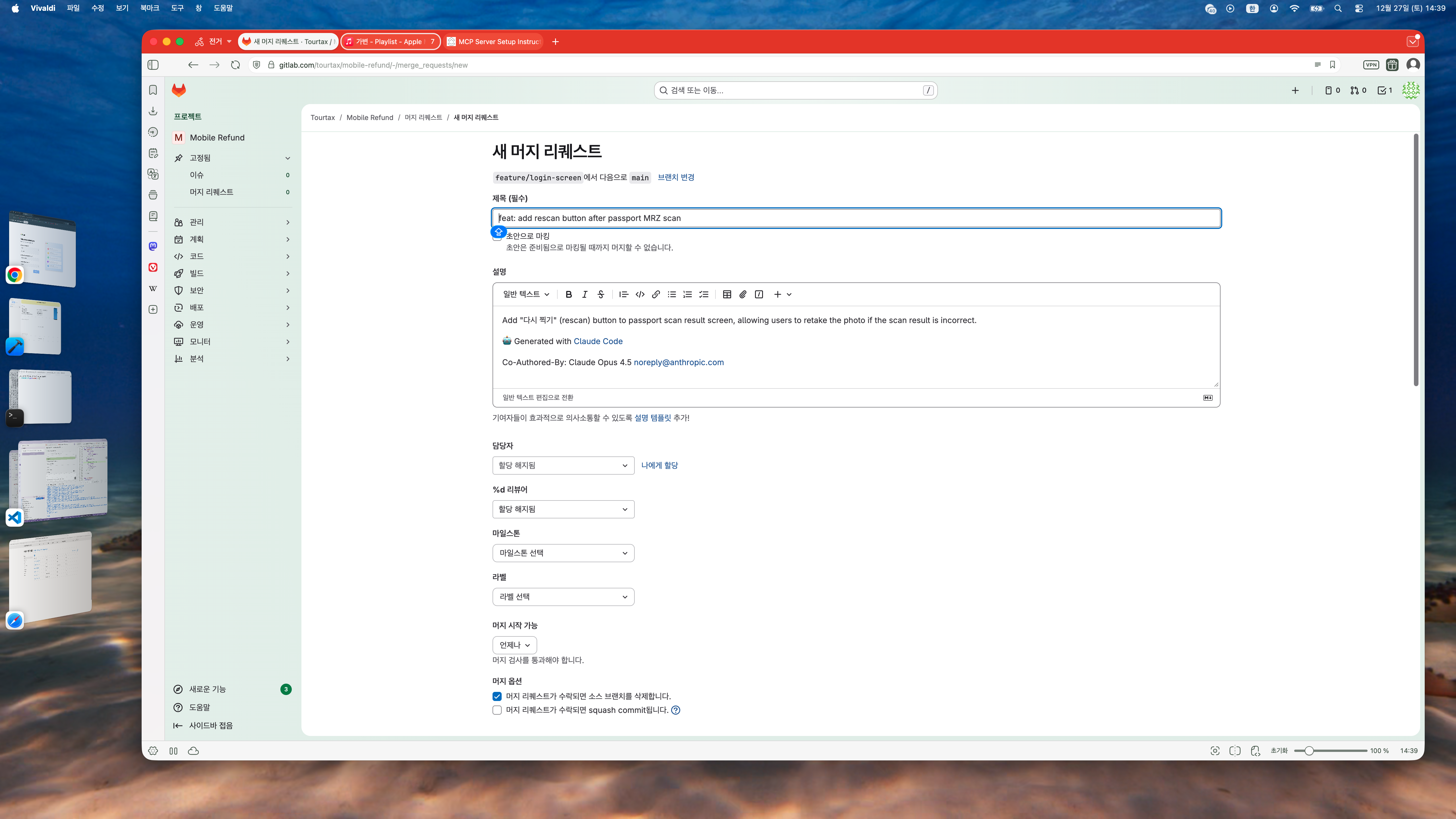The width and height of the screenshot is (1456, 819).
Task: Open a new browser tab
Action: [x=555, y=41]
